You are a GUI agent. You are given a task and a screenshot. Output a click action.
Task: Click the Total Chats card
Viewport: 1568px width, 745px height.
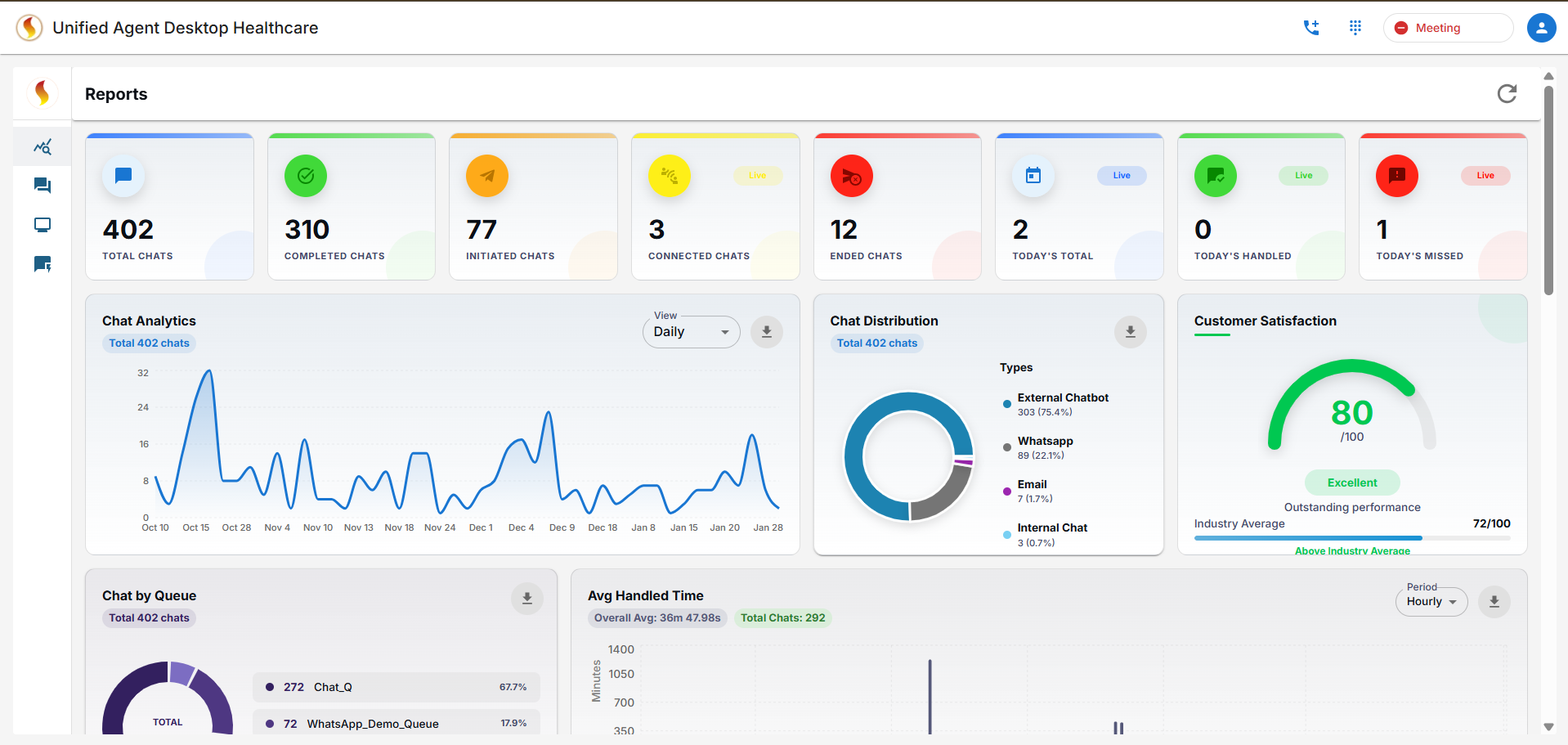point(169,208)
